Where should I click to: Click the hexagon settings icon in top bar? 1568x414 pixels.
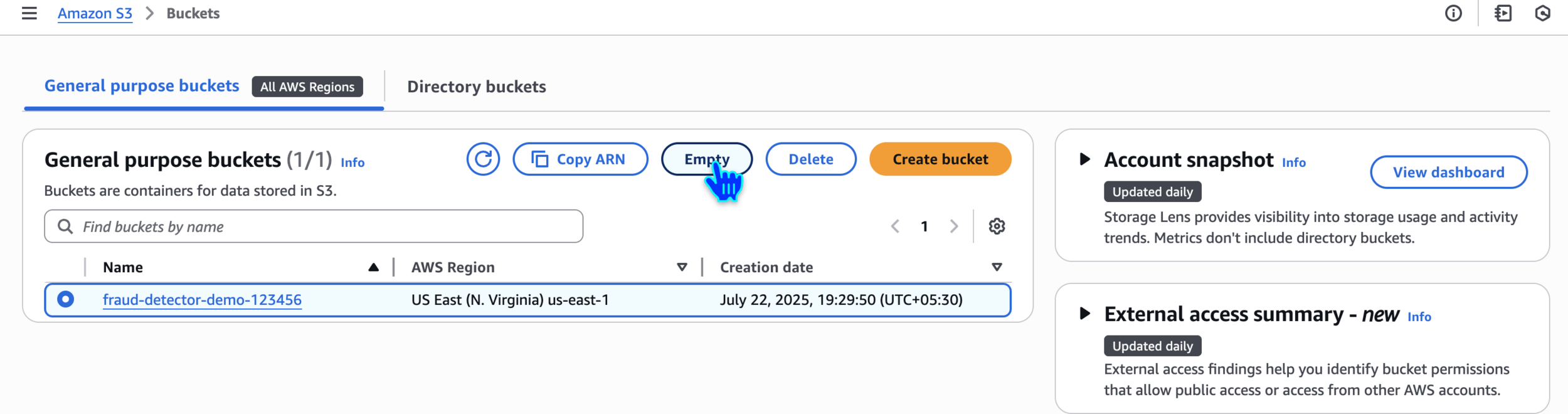pyautogui.click(x=1542, y=13)
